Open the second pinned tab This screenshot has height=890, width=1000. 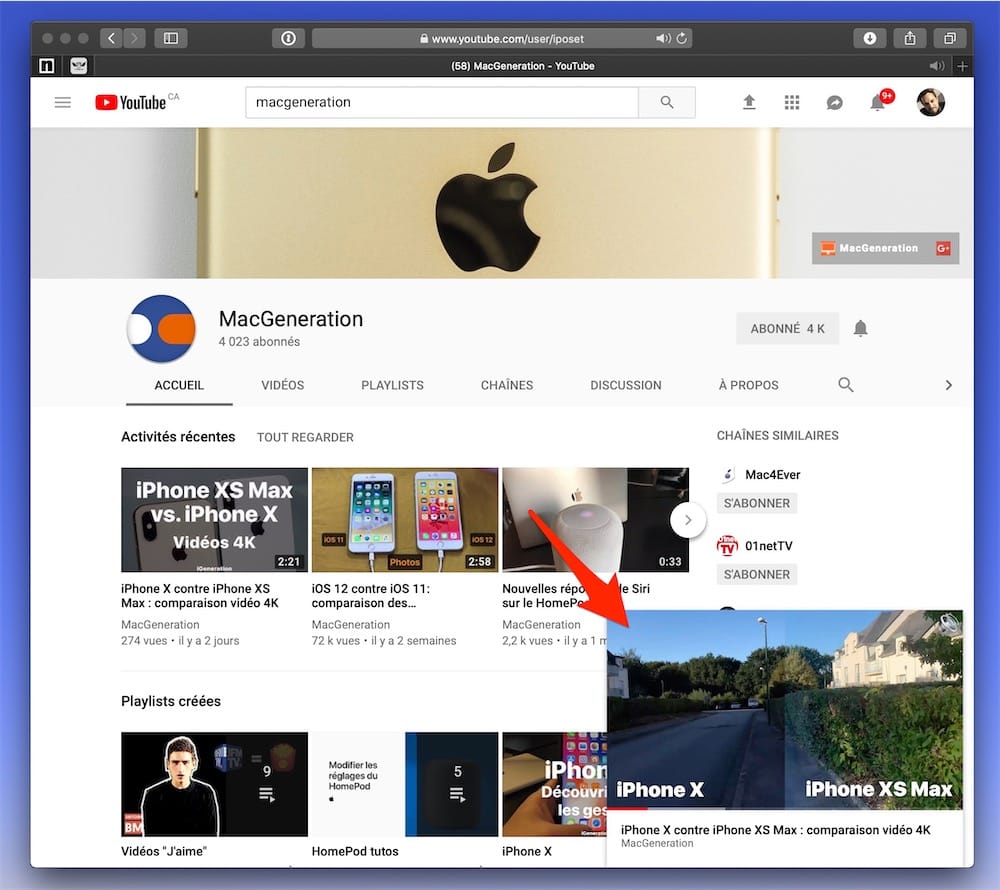tap(78, 66)
